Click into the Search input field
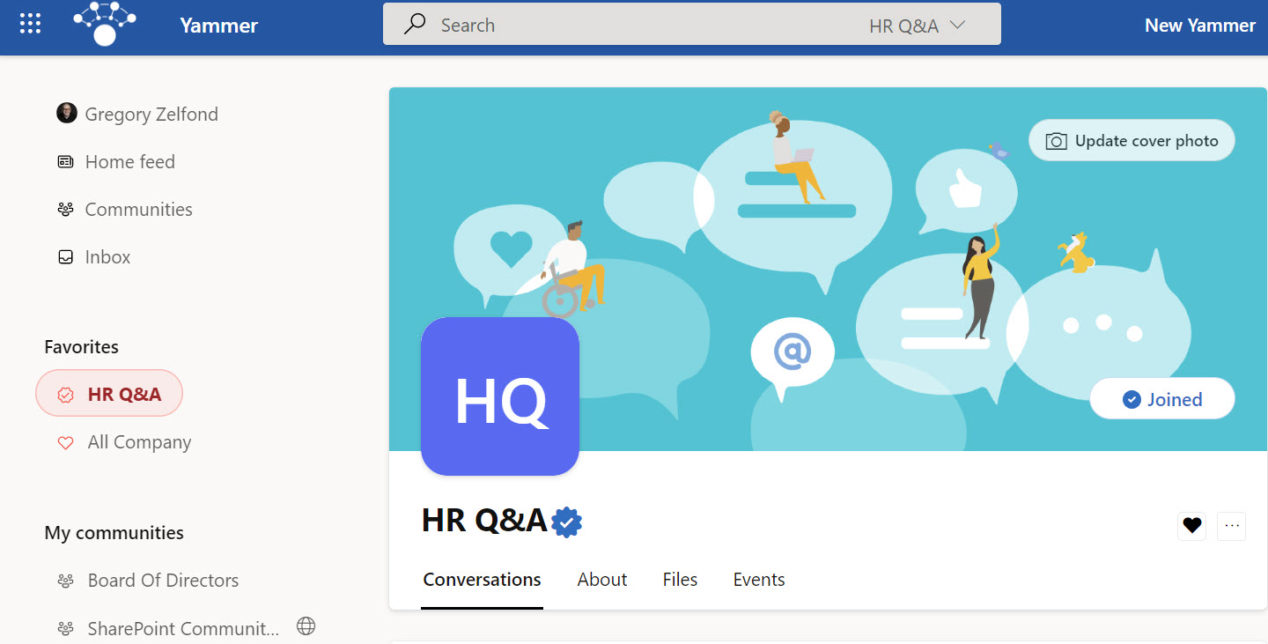1268x644 pixels. 640,26
